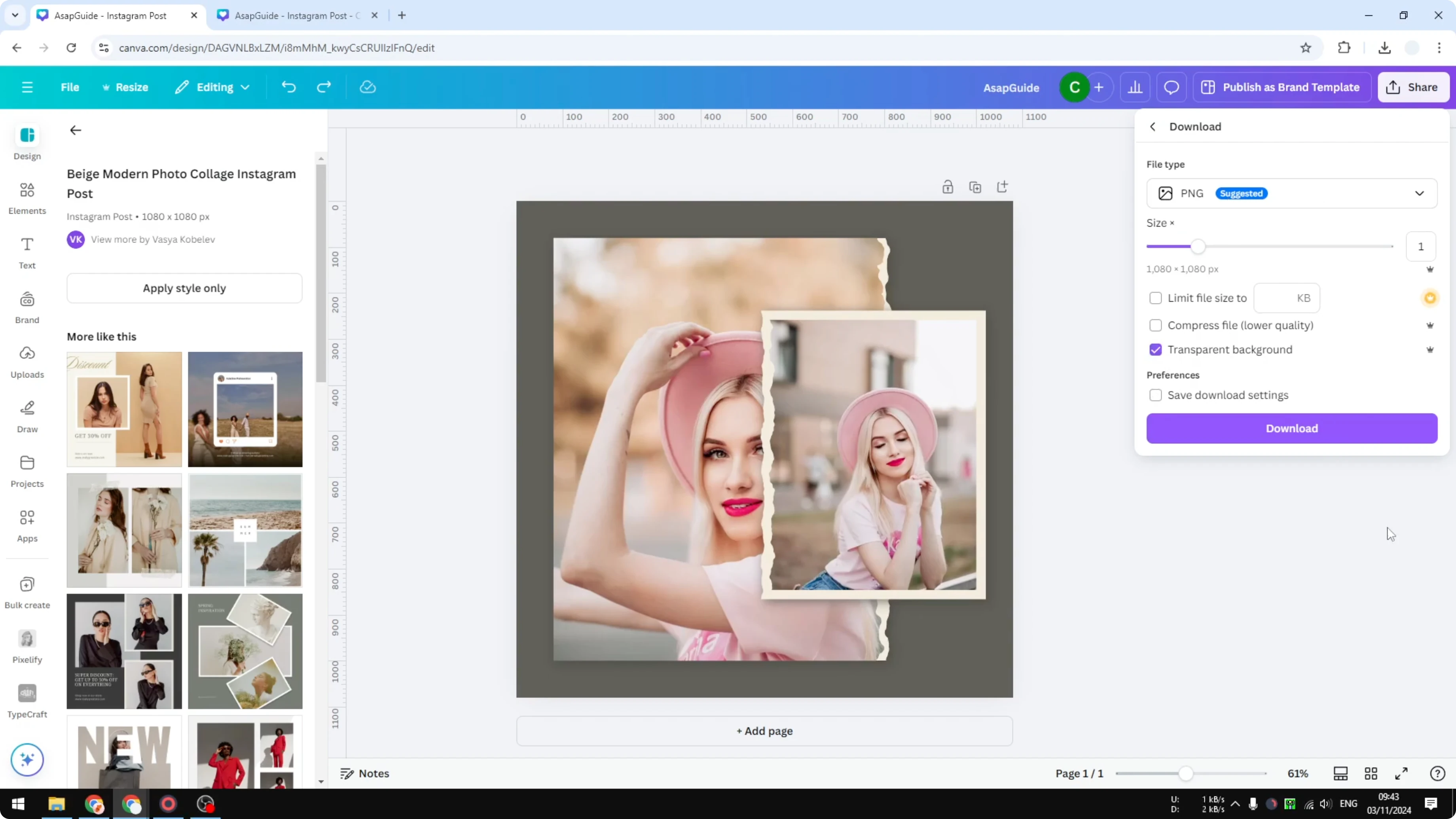The width and height of the screenshot is (1456, 819).
Task: Select the spring inspiration collage template thumbnail
Action: (x=245, y=651)
